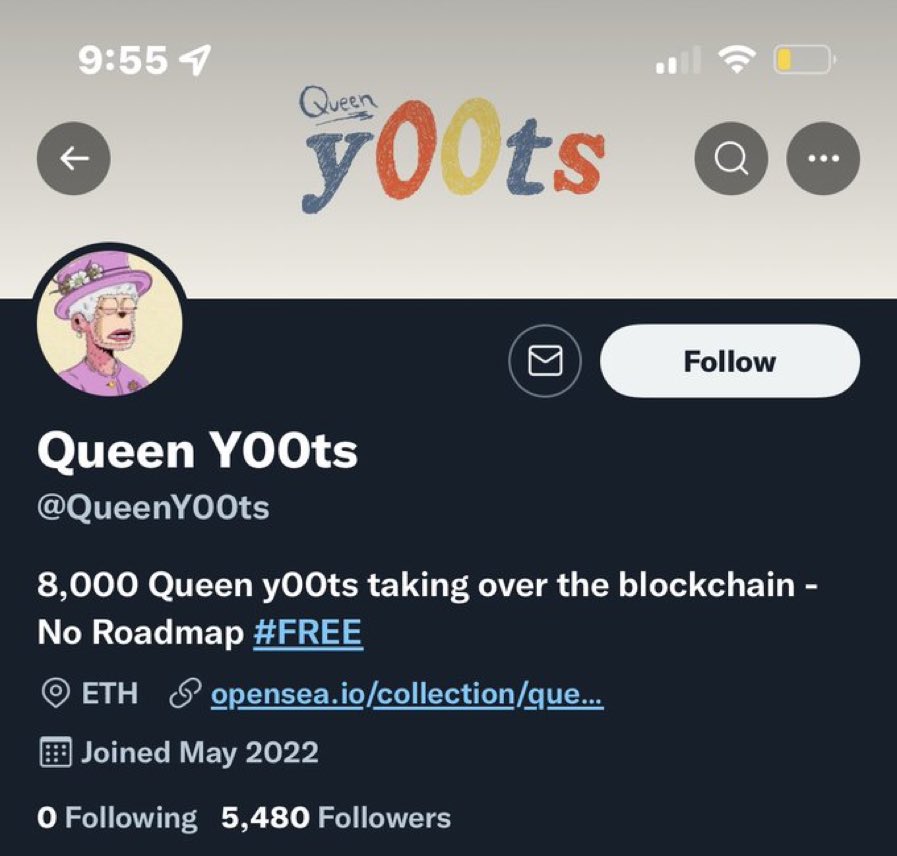Open the opensea.io collection link
This screenshot has width=897, height=856.
pos(407,694)
